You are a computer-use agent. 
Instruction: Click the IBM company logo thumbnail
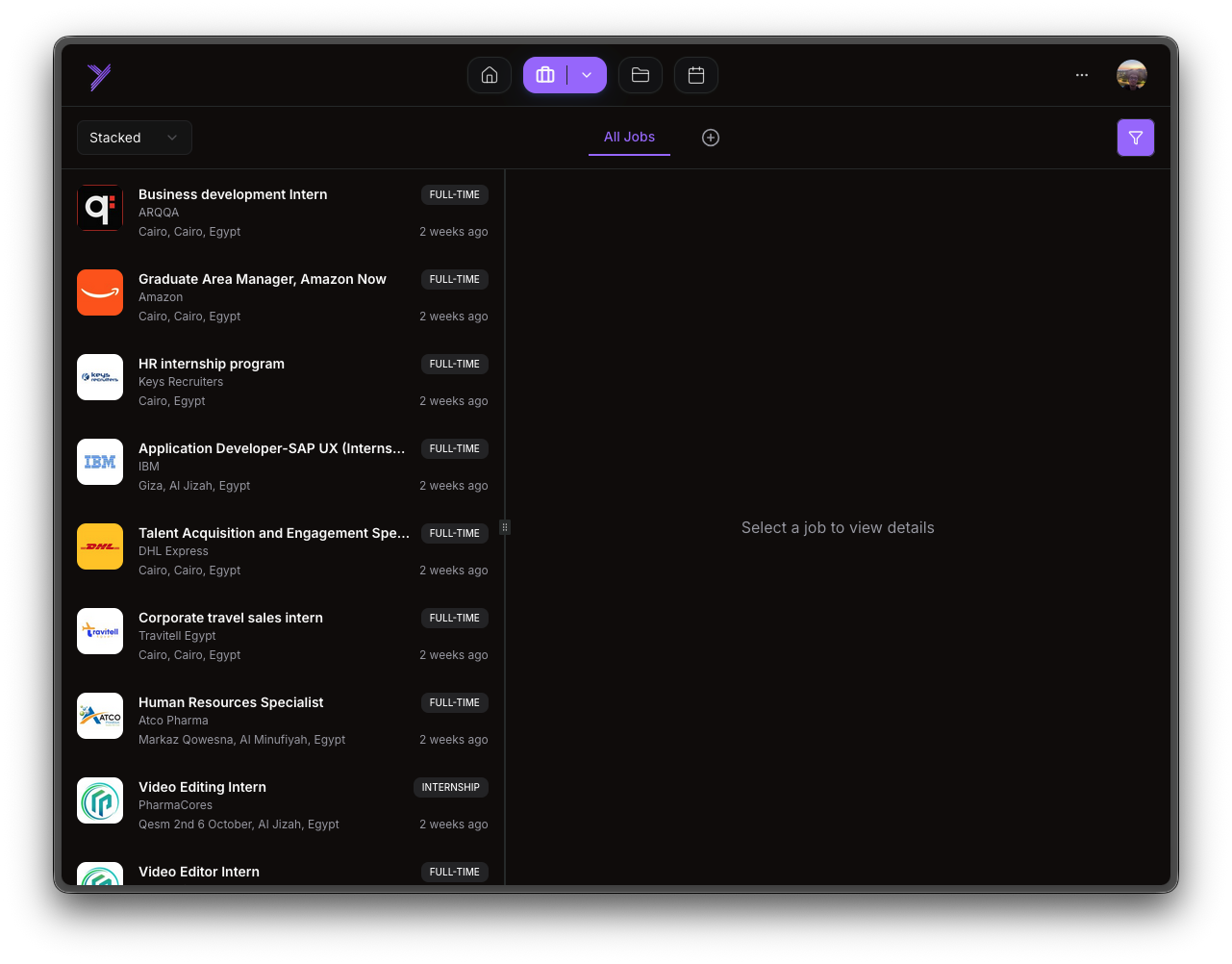[100, 462]
